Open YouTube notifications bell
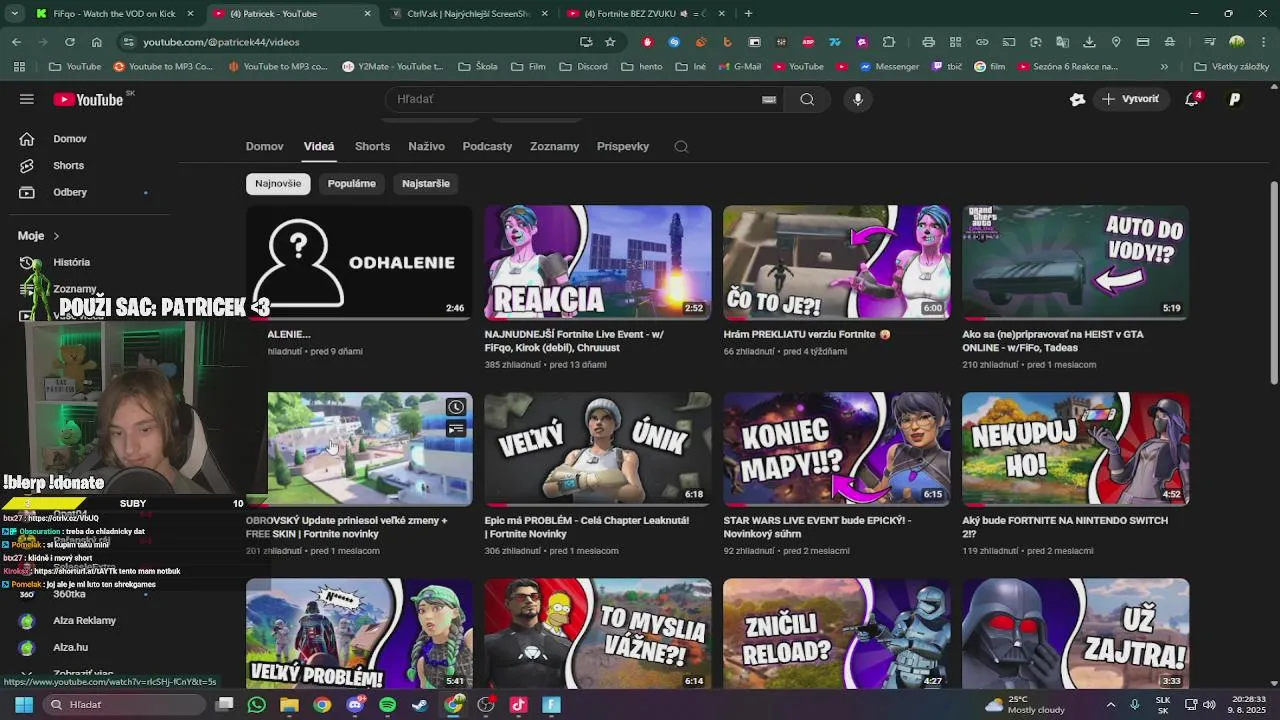The width and height of the screenshot is (1280, 720). tap(1191, 99)
